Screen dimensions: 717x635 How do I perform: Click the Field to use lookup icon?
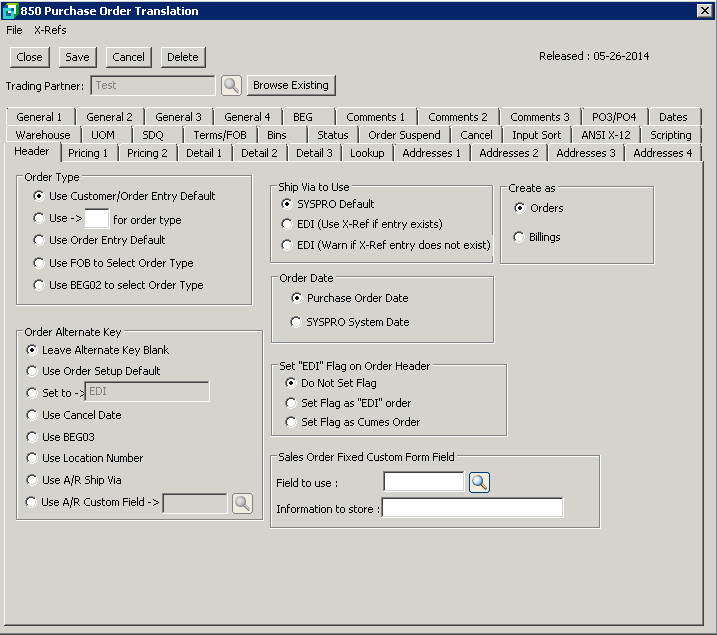pos(479,483)
